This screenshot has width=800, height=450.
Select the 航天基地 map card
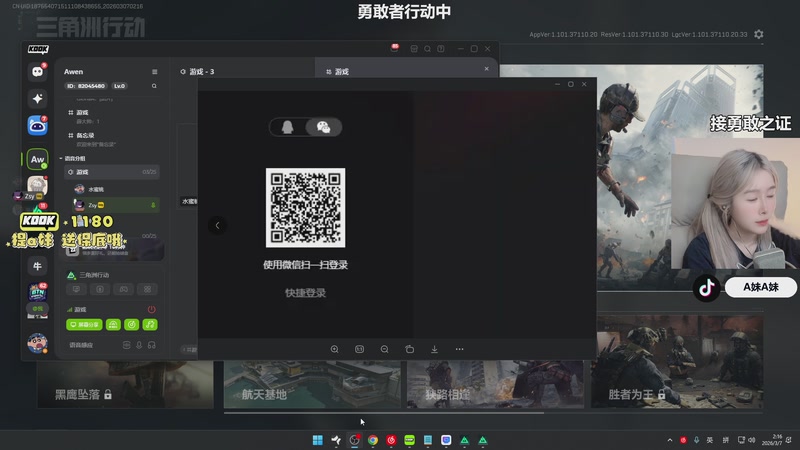(312, 385)
